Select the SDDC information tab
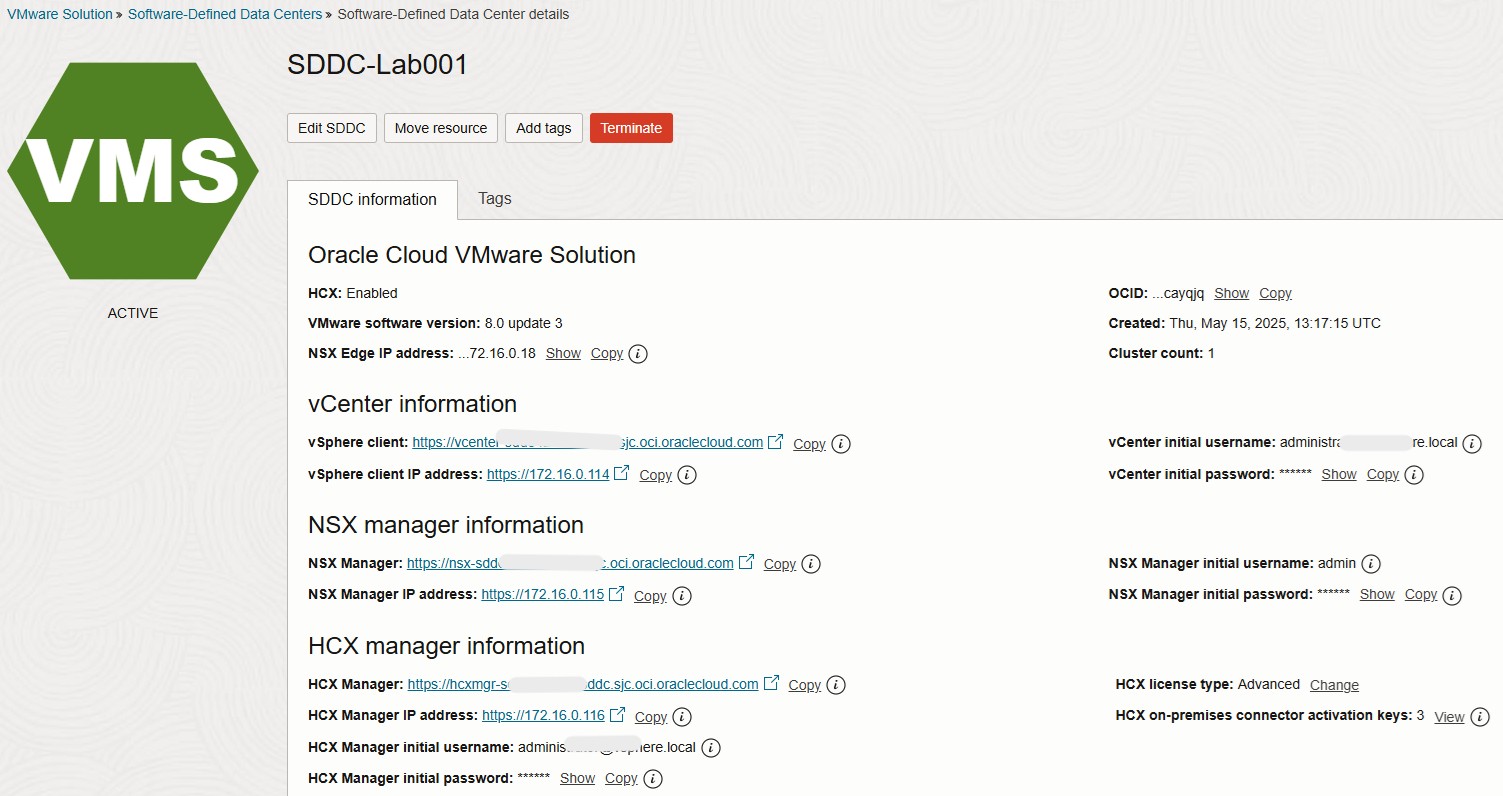 [372, 199]
